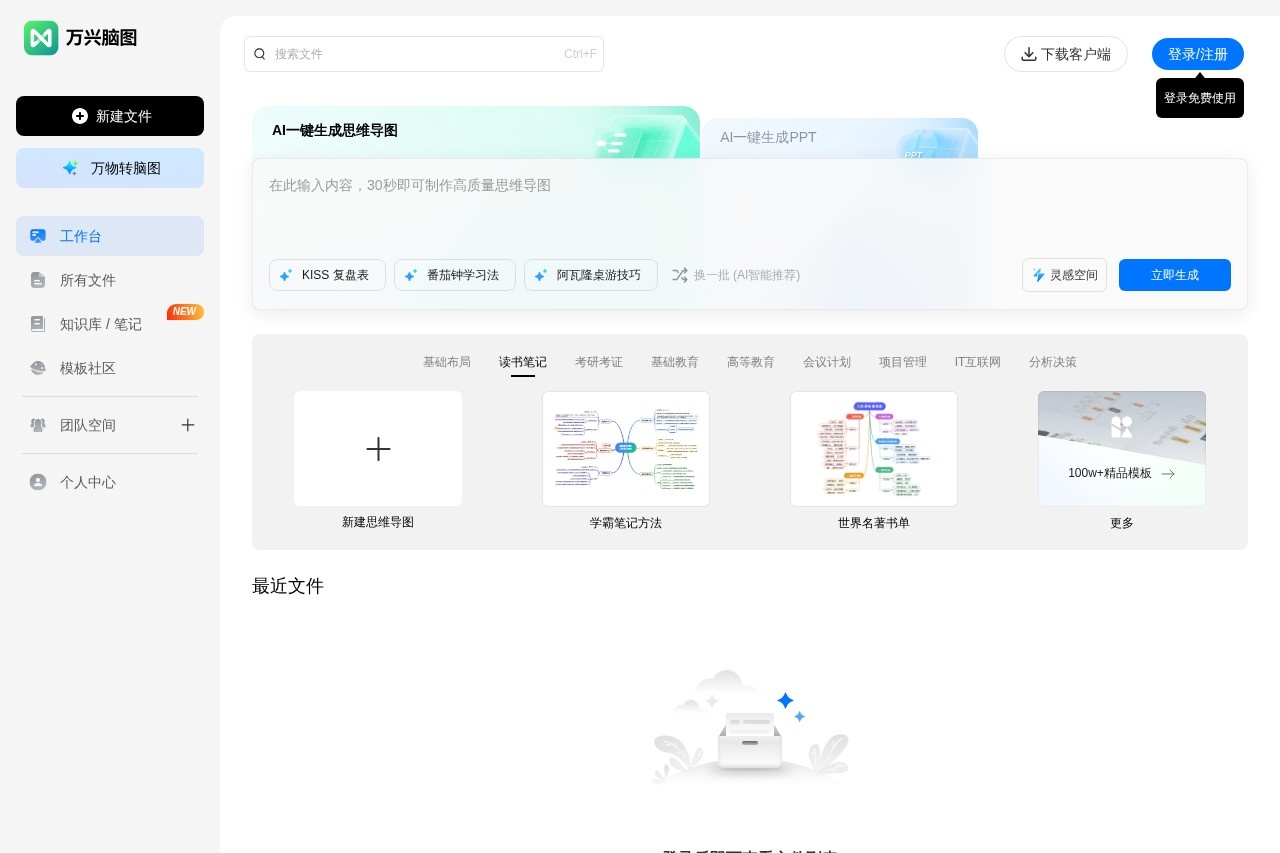Image resolution: width=1280 pixels, height=853 pixels.
Task: Open 所有文件 from the sidebar
Action: [x=87, y=281]
